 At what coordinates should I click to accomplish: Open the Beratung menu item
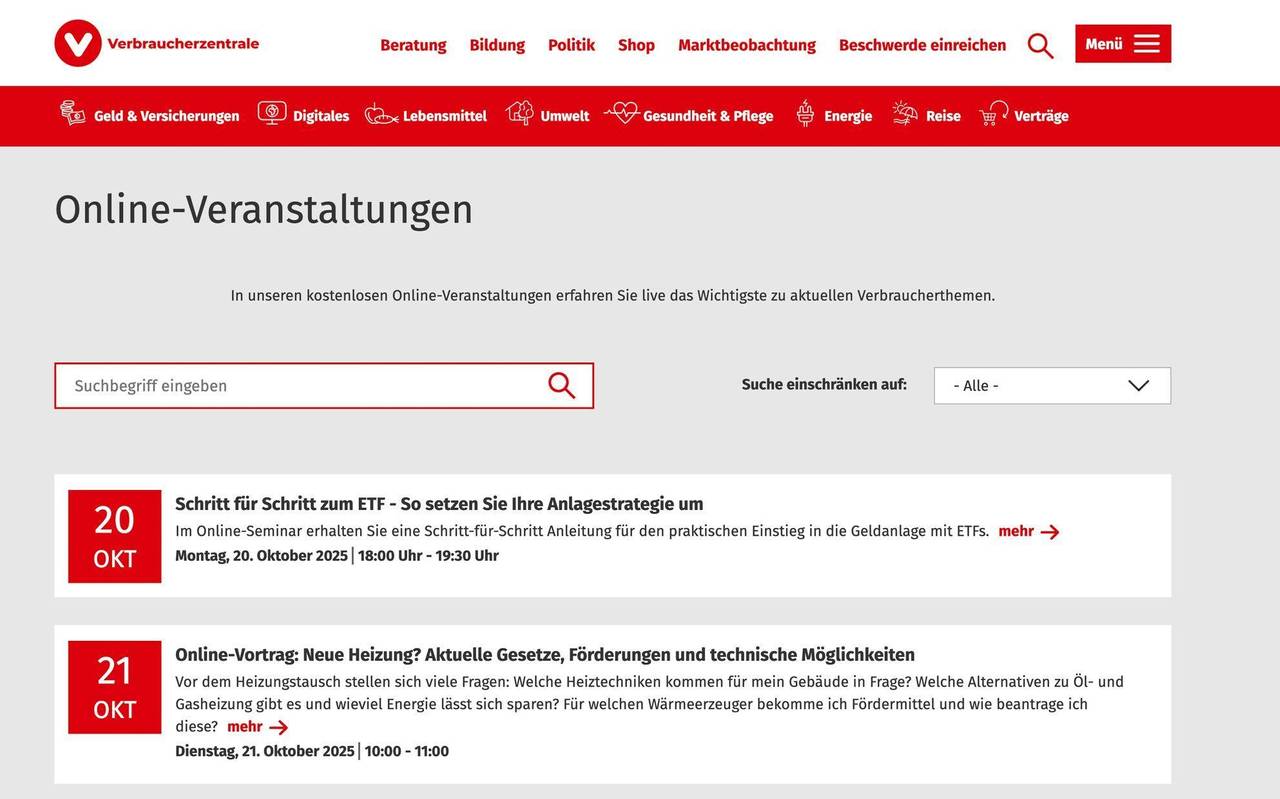click(x=413, y=45)
